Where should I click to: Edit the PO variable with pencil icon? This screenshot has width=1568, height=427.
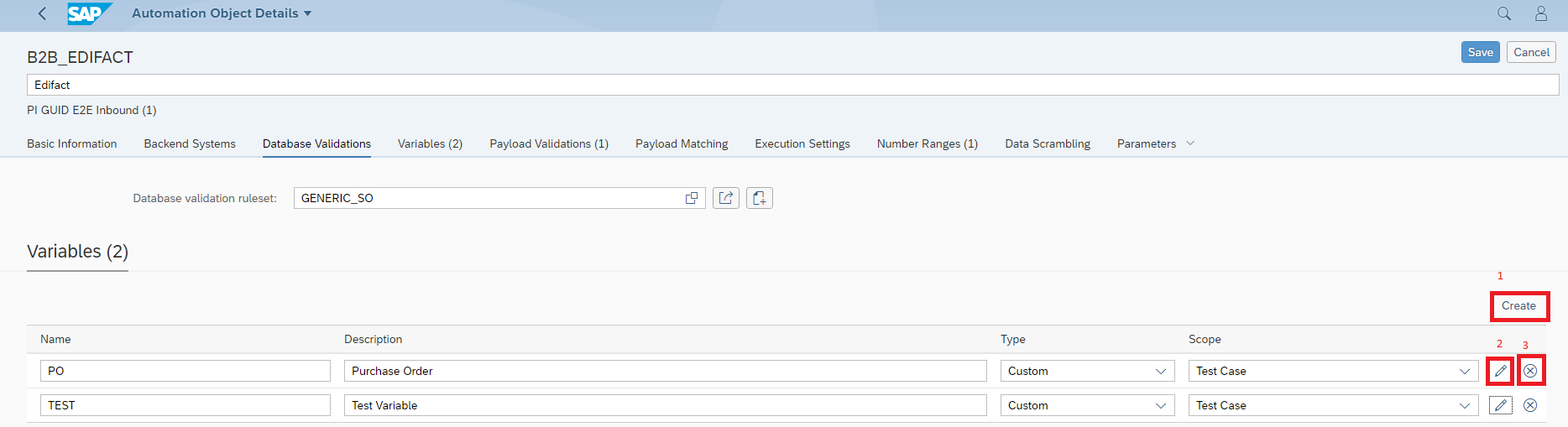pos(1500,371)
